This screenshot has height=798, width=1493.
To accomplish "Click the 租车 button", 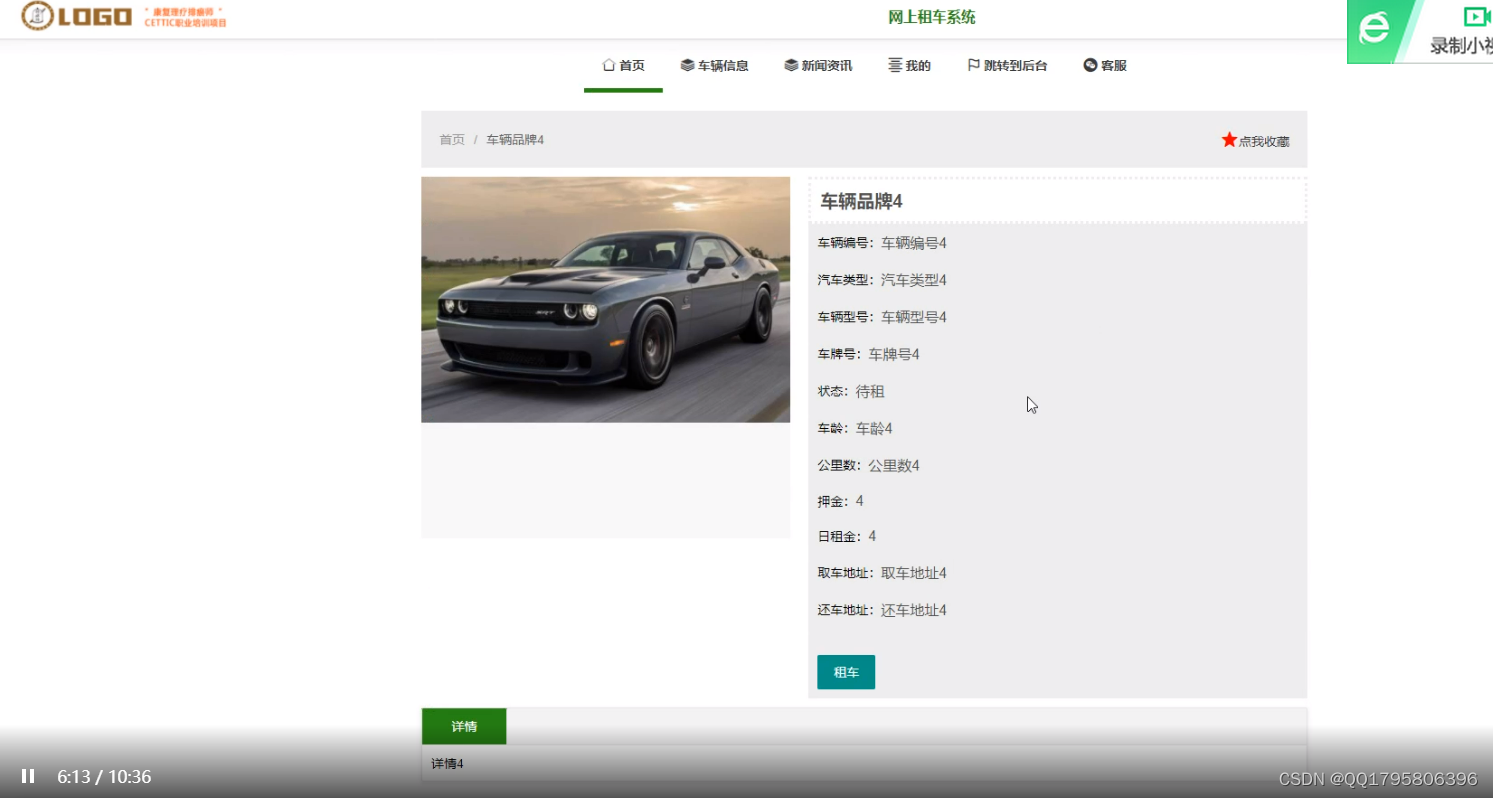I will point(846,672).
